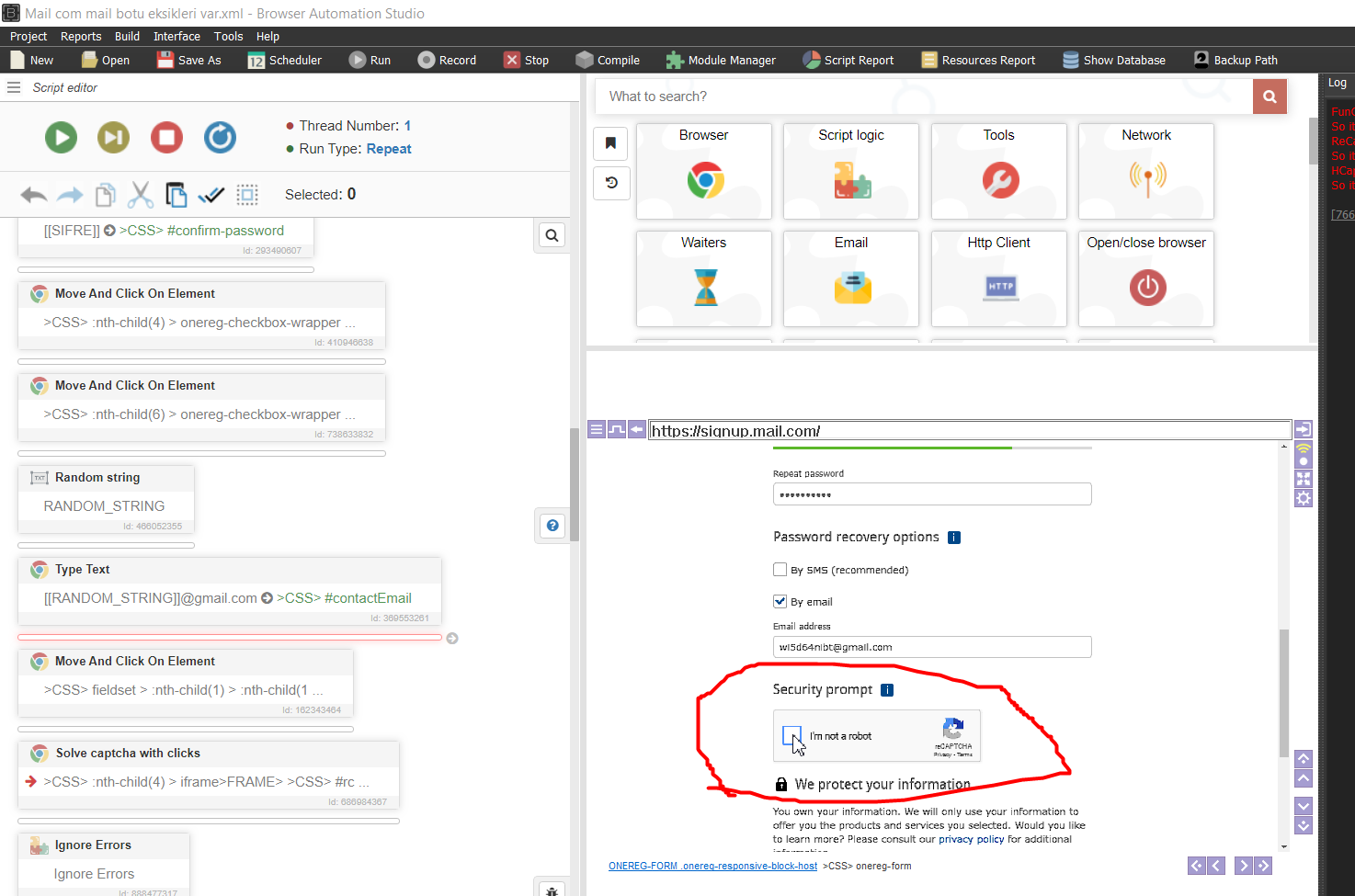Click the Save As toolbar button
1355x896 pixels.
click(189, 60)
